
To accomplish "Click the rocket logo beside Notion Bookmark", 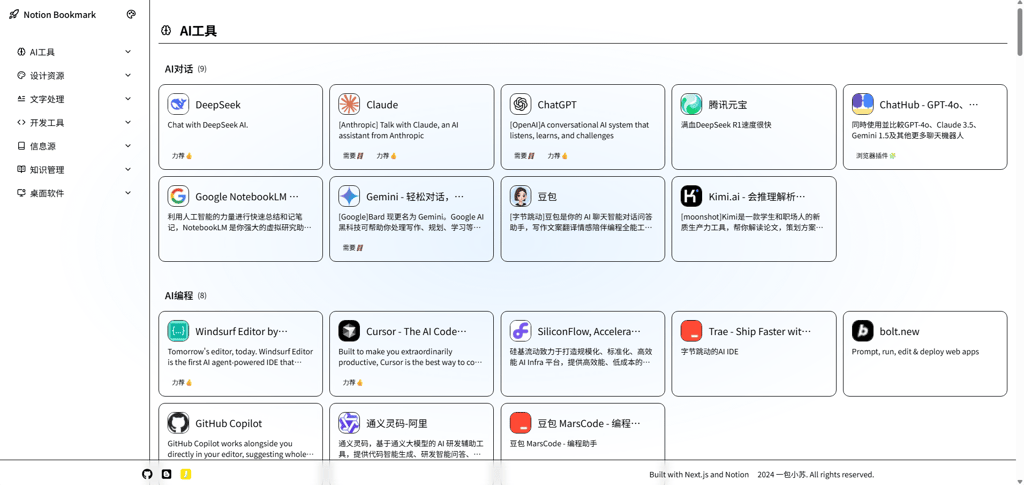I will click(x=14, y=14).
